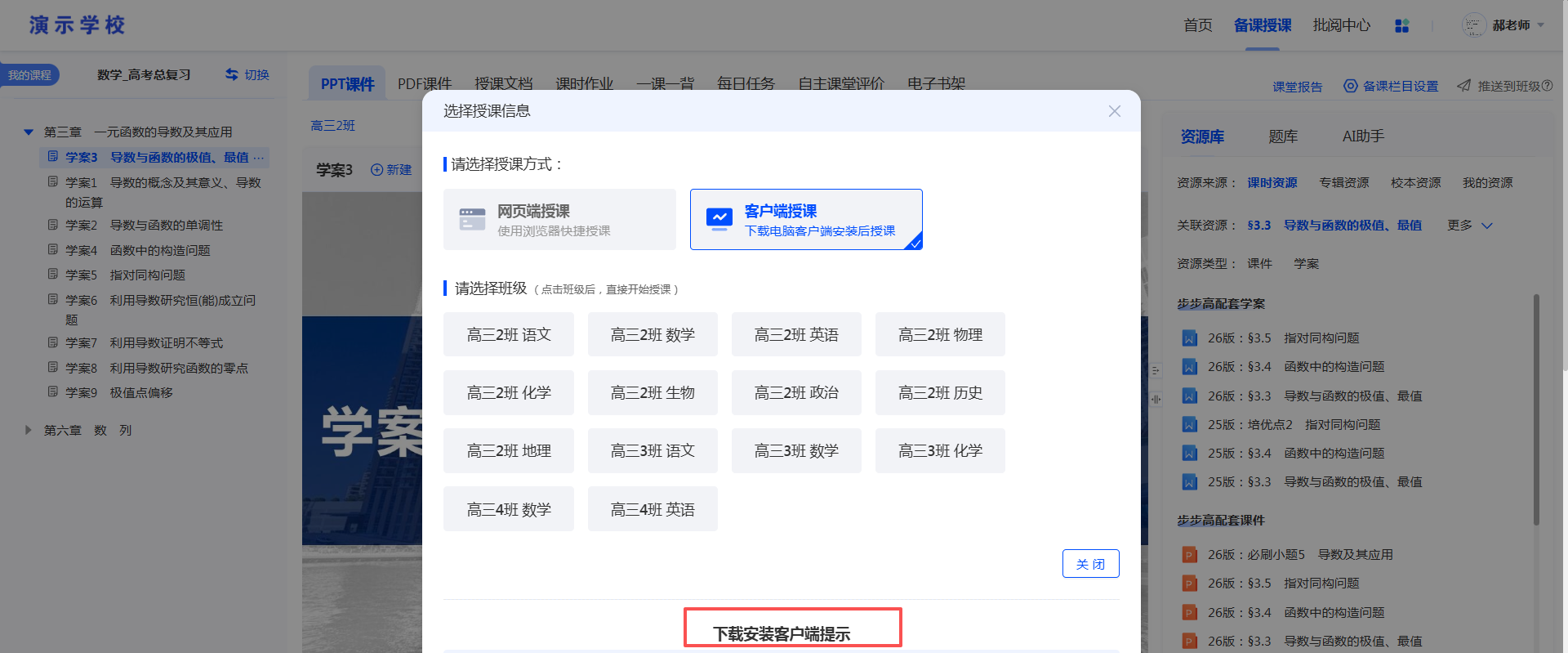Open 备课栏目设置 settings icon

pos(1351,86)
